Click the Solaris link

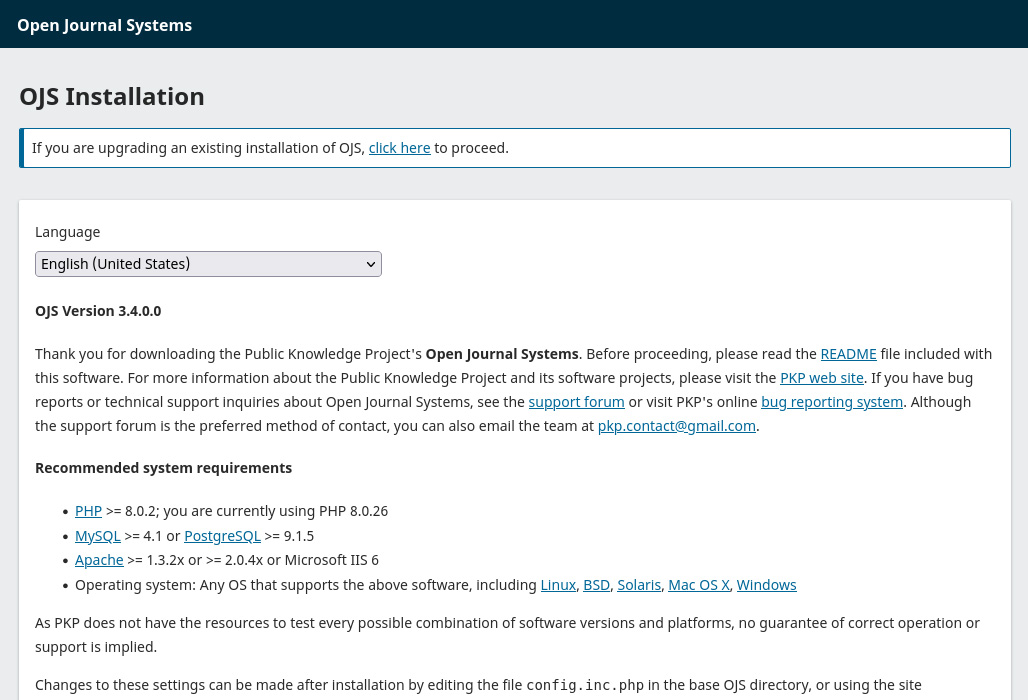[639, 585]
